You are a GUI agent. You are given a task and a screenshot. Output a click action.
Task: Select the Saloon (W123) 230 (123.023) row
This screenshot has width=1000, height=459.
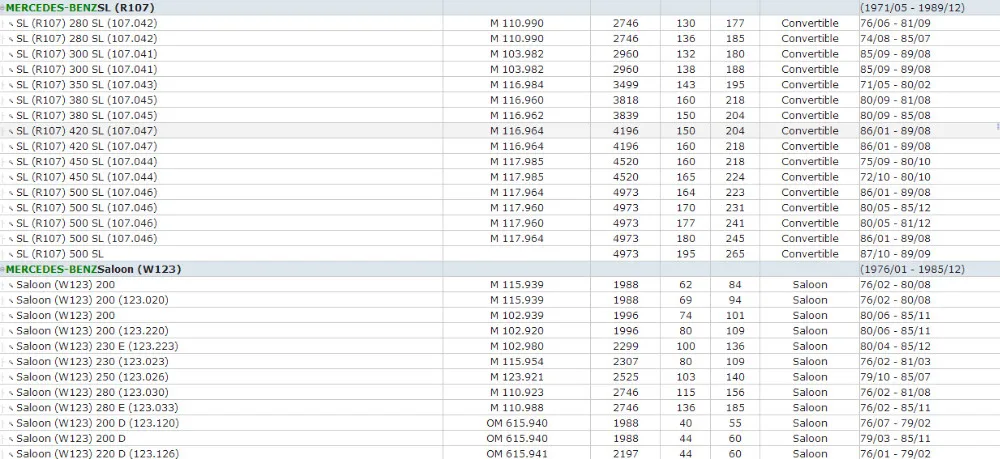[x=500, y=361]
